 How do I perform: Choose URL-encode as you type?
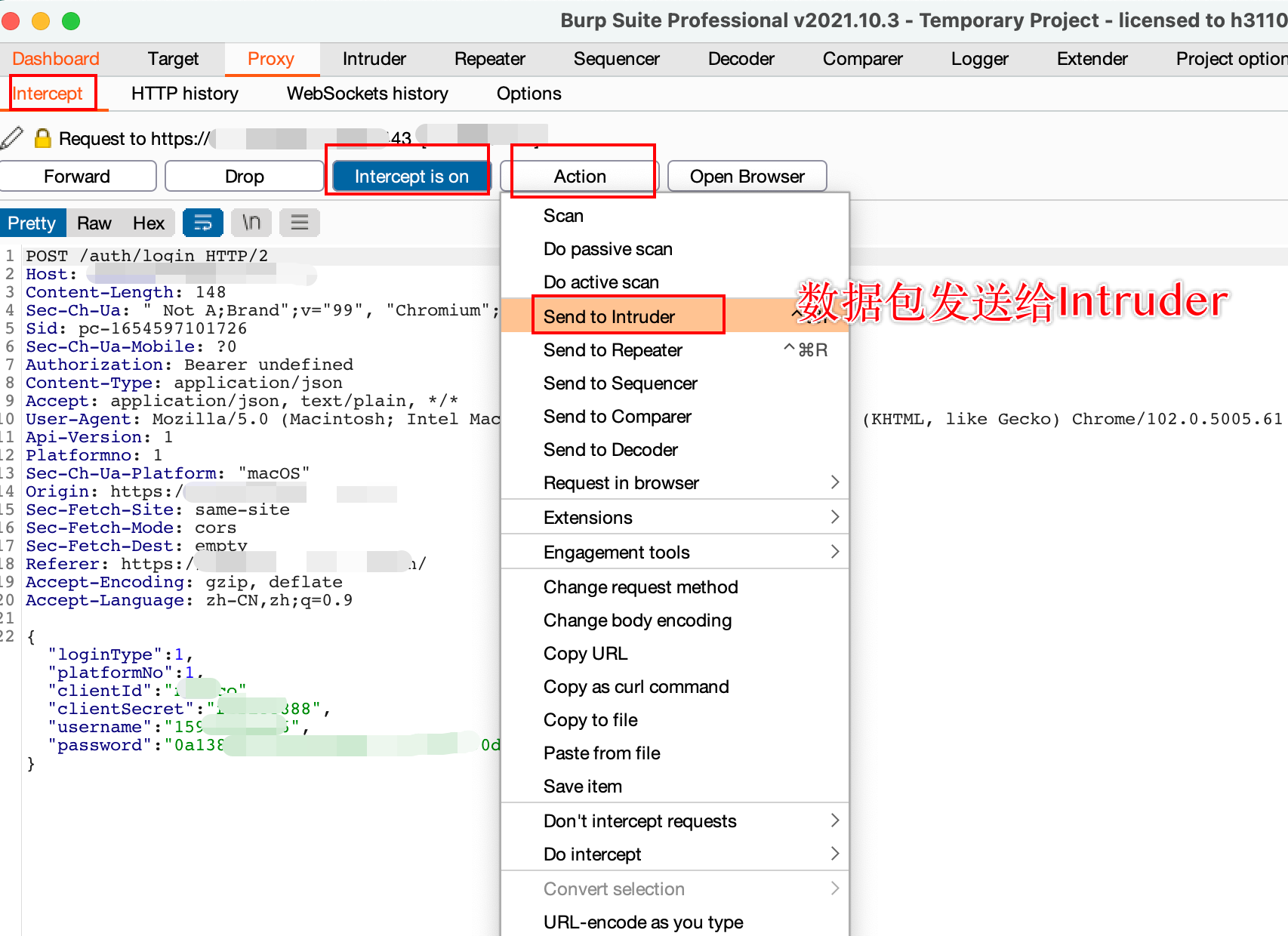pos(675,922)
